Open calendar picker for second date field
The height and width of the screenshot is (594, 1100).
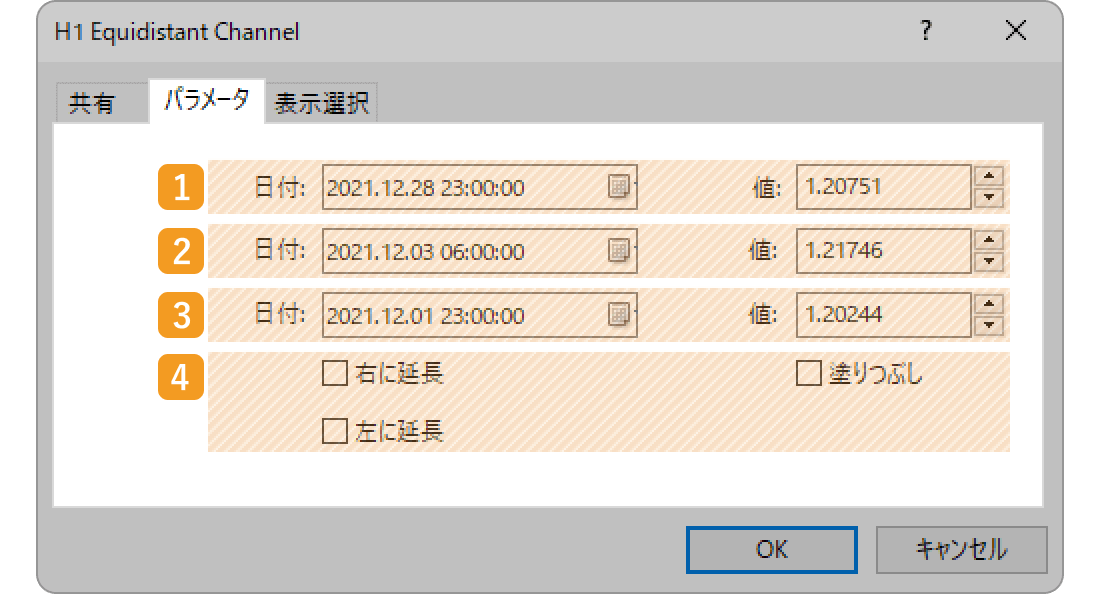[x=619, y=250]
